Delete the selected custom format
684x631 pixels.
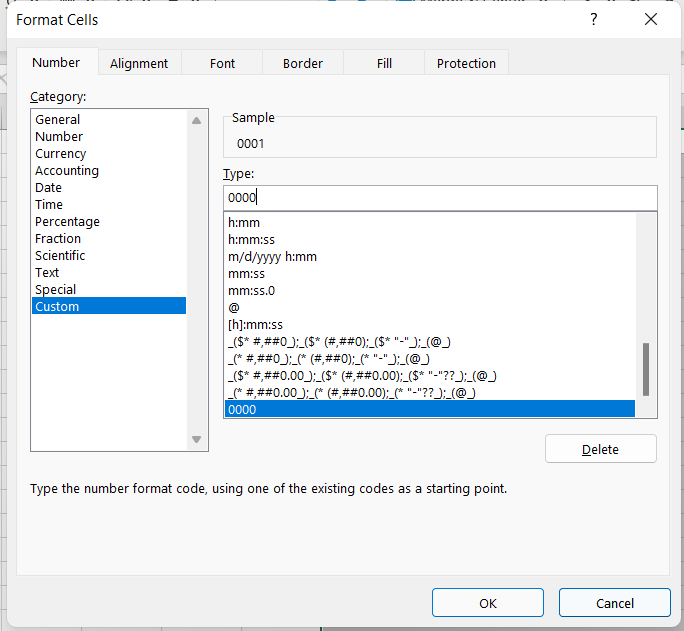click(x=600, y=449)
